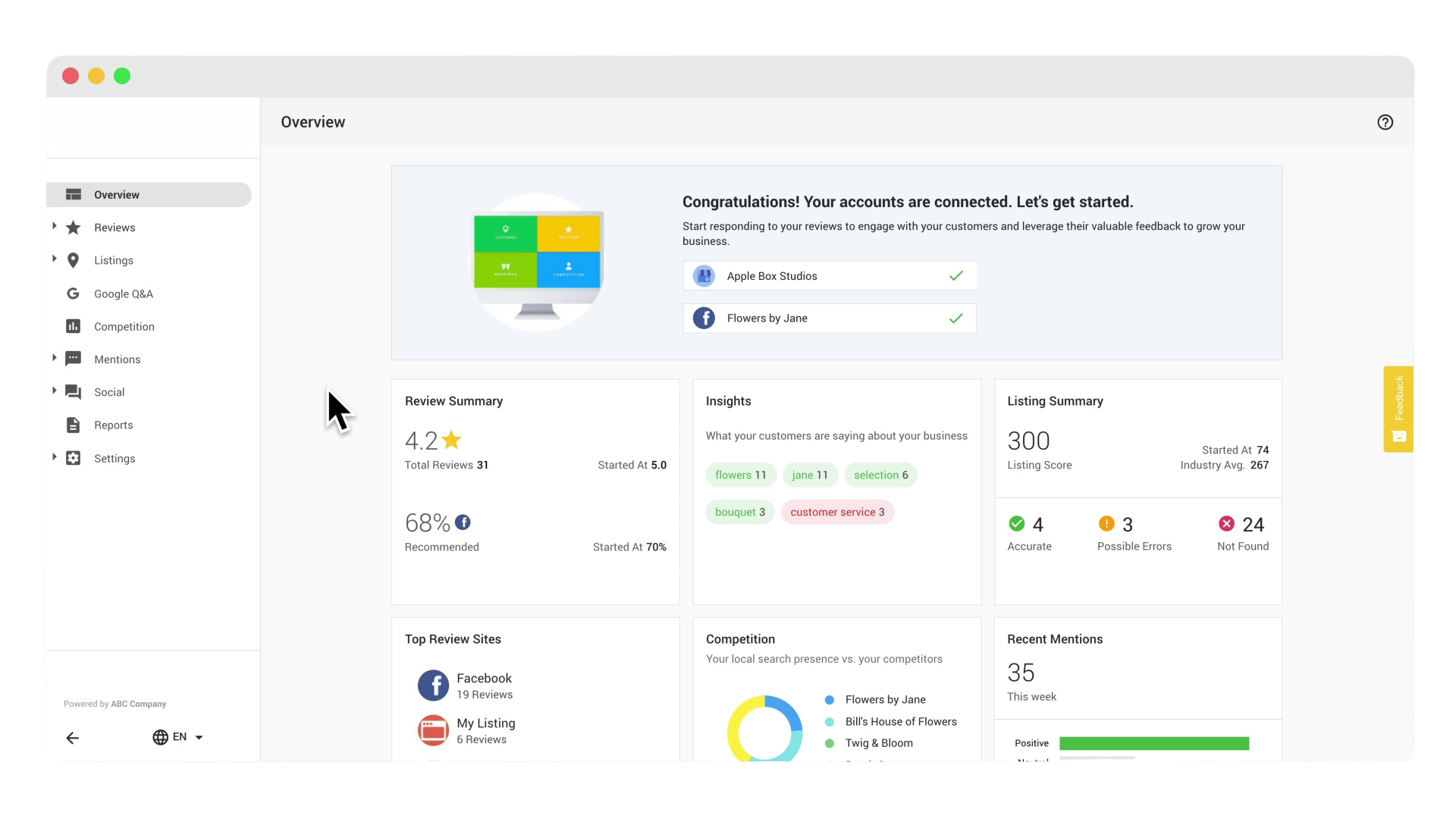The width and height of the screenshot is (1456, 819).
Task: Click the Review Summary card title
Action: 453,401
